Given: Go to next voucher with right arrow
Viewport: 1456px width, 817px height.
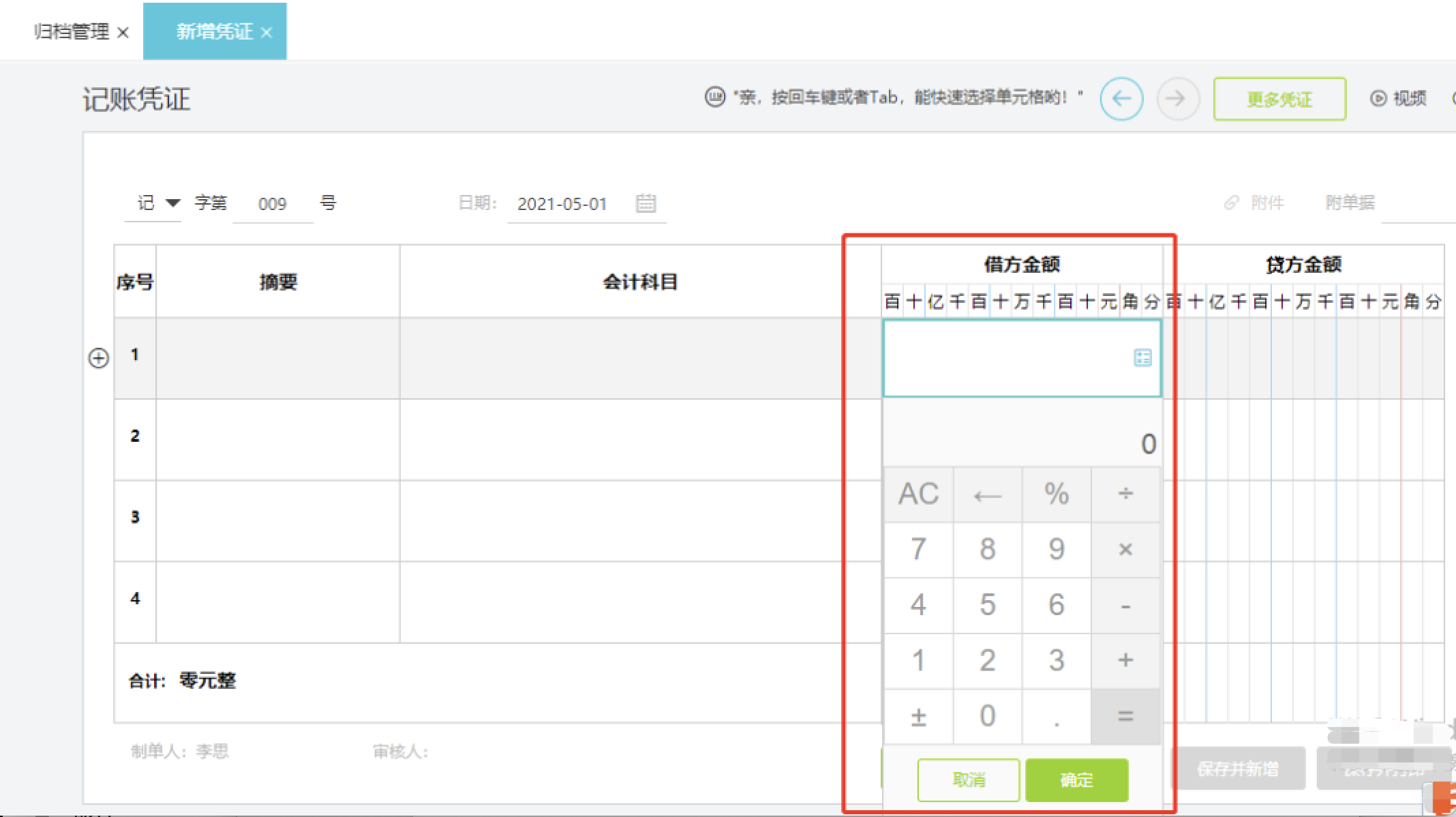Looking at the screenshot, I should [1178, 99].
